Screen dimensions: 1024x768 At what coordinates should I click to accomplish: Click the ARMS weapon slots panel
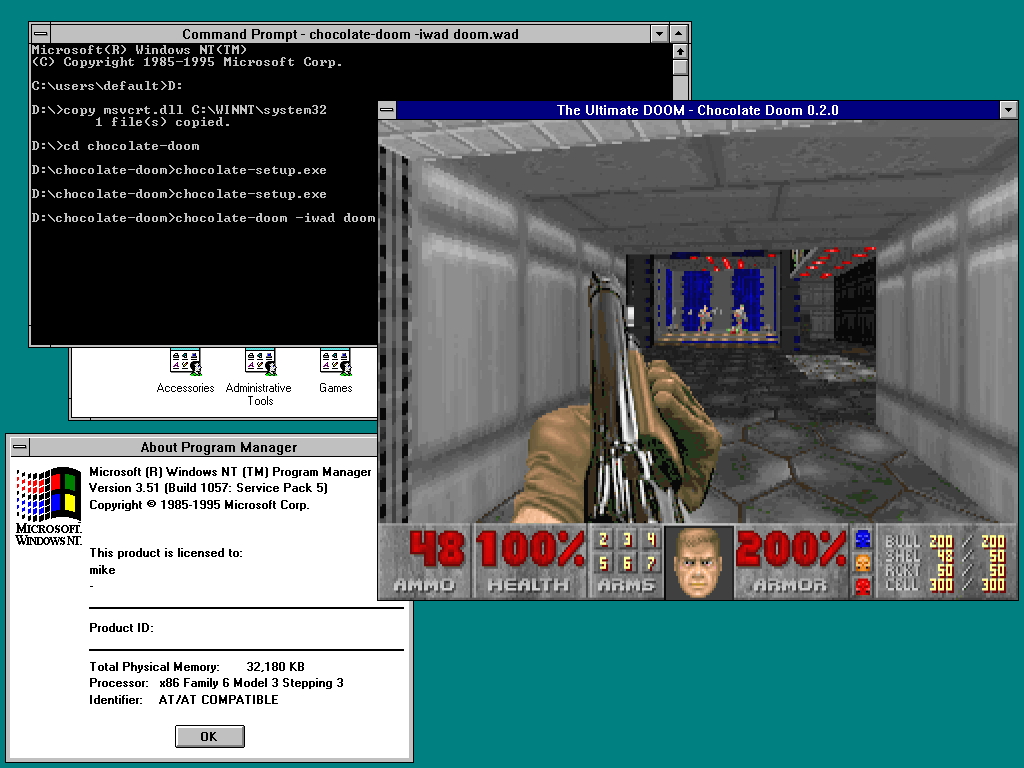pyautogui.click(x=626, y=562)
